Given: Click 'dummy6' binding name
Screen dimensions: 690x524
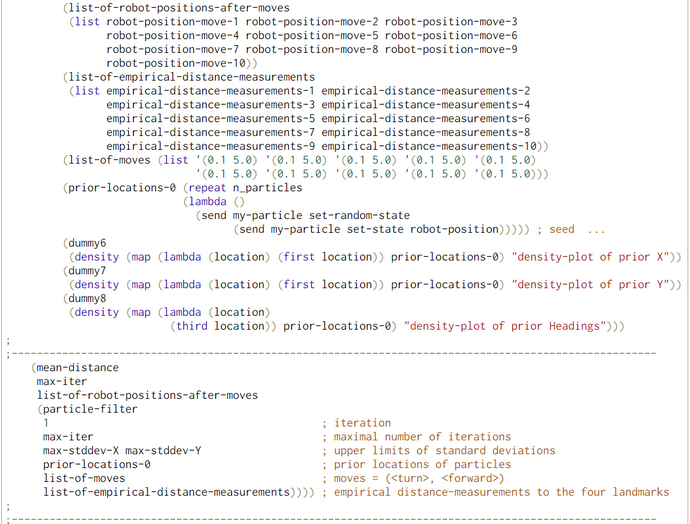Looking at the screenshot, I should coord(87,243).
